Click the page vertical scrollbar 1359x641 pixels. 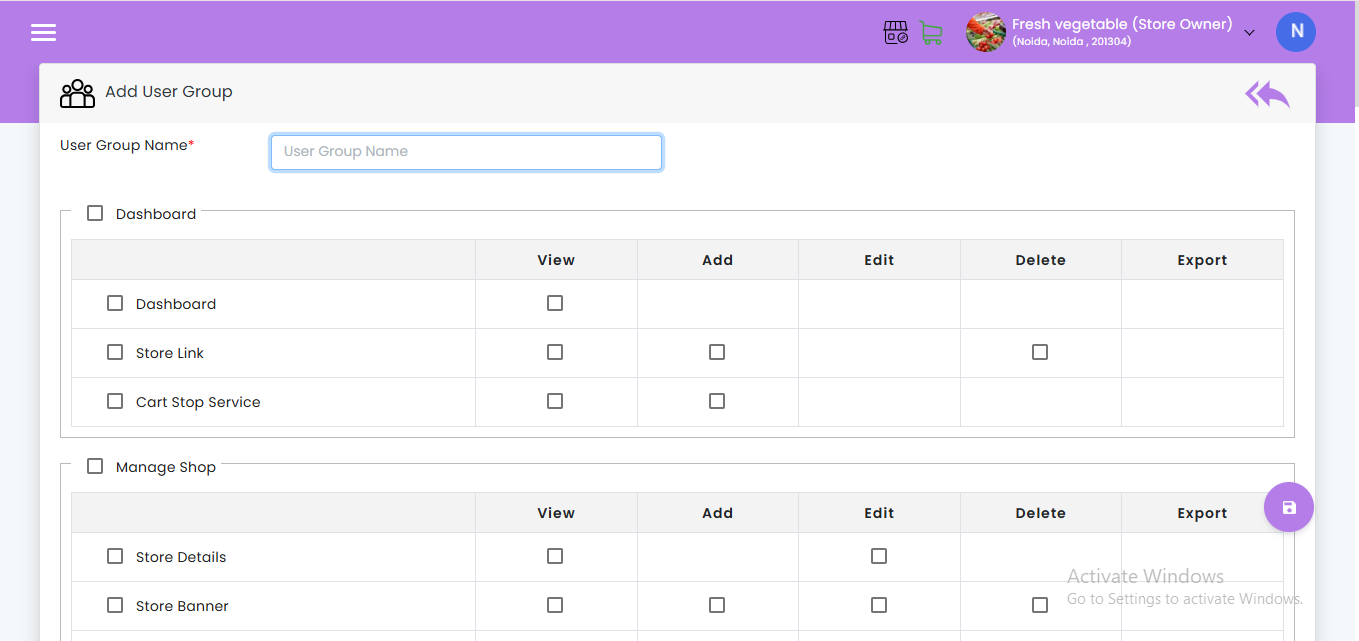click(1355, 55)
